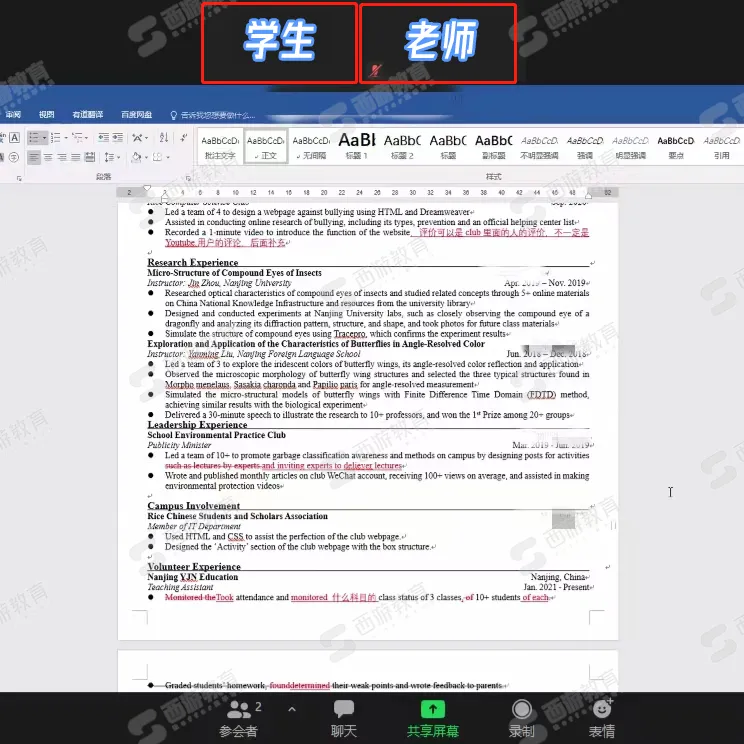Click the 共享屏幕 share screen button
The image size is (744, 744).
point(433,719)
